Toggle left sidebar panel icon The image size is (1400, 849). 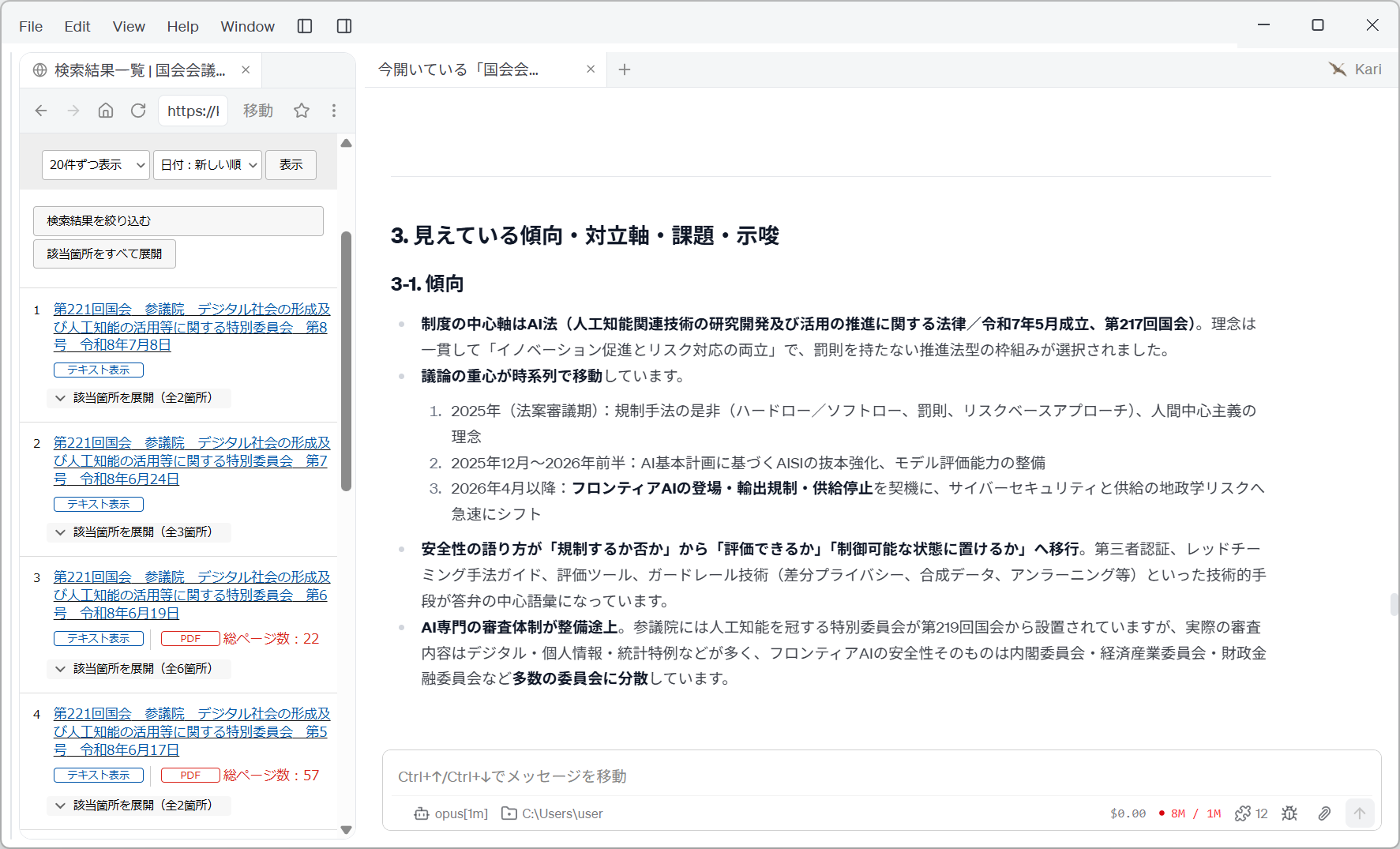pos(305,26)
